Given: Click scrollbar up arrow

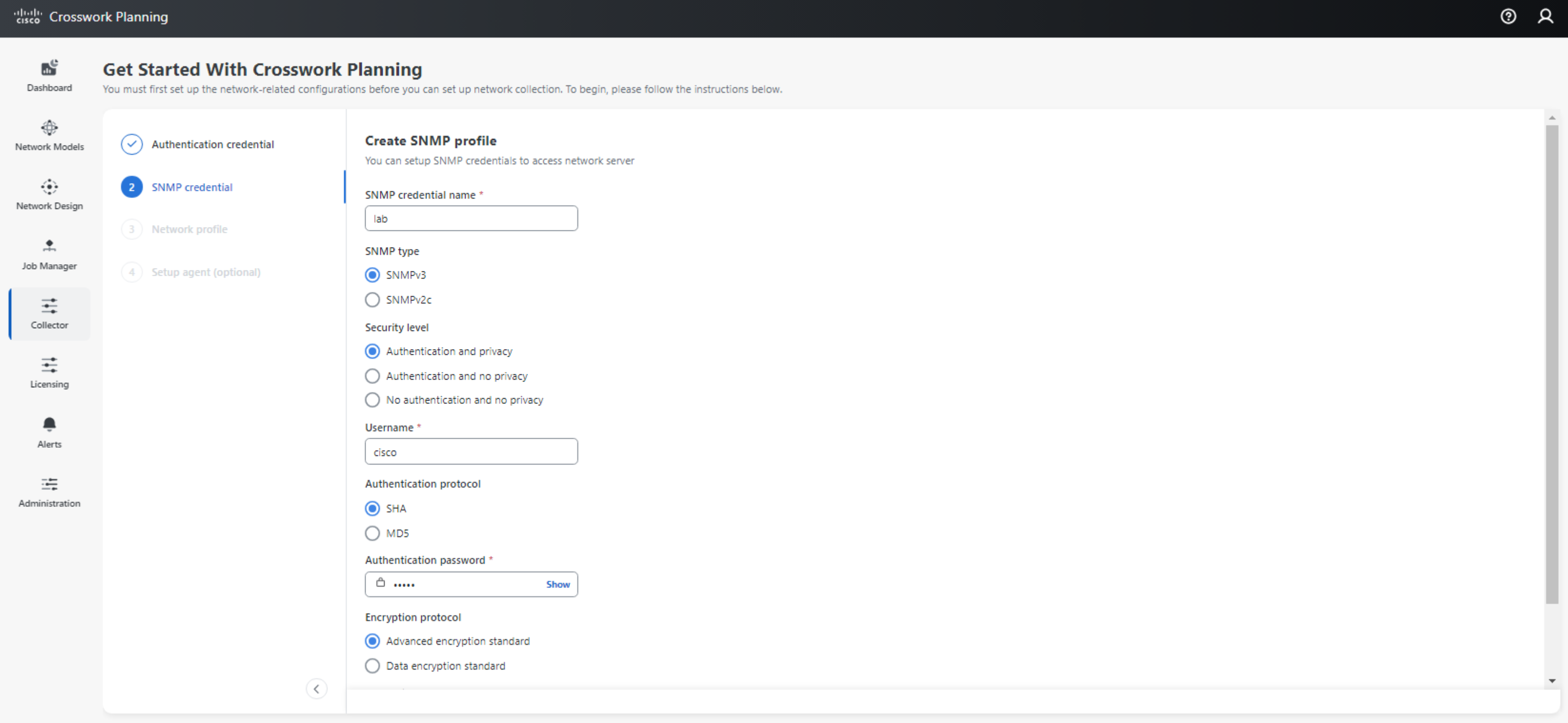Looking at the screenshot, I should coord(1552,117).
